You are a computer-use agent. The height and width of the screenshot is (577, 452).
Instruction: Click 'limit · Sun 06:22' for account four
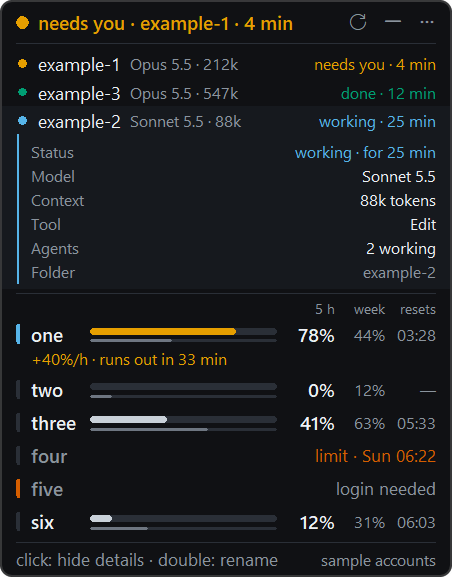pyautogui.click(x=375, y=456)
